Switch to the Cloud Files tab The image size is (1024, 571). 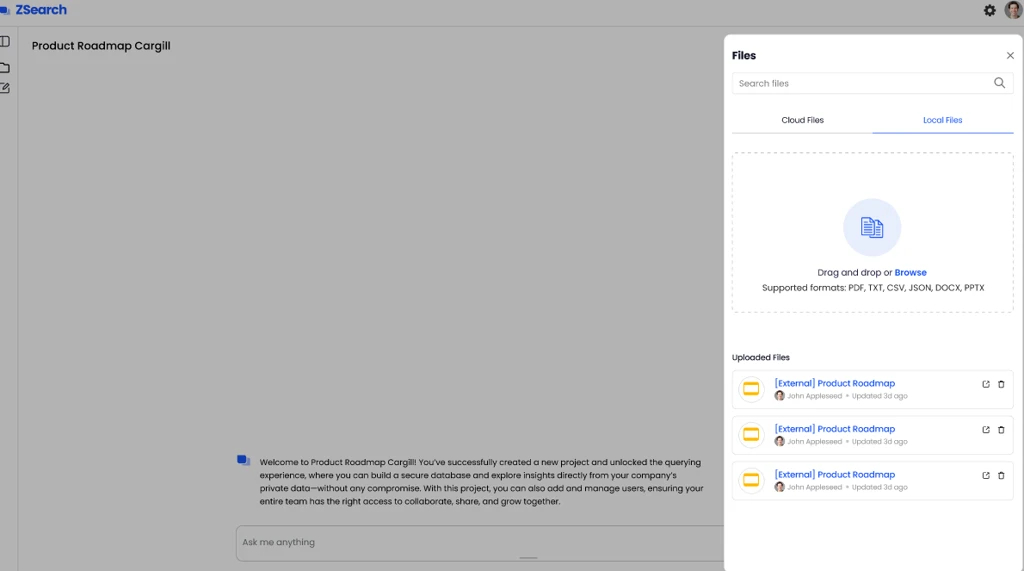pyautogui.click(x=802, y=120)
